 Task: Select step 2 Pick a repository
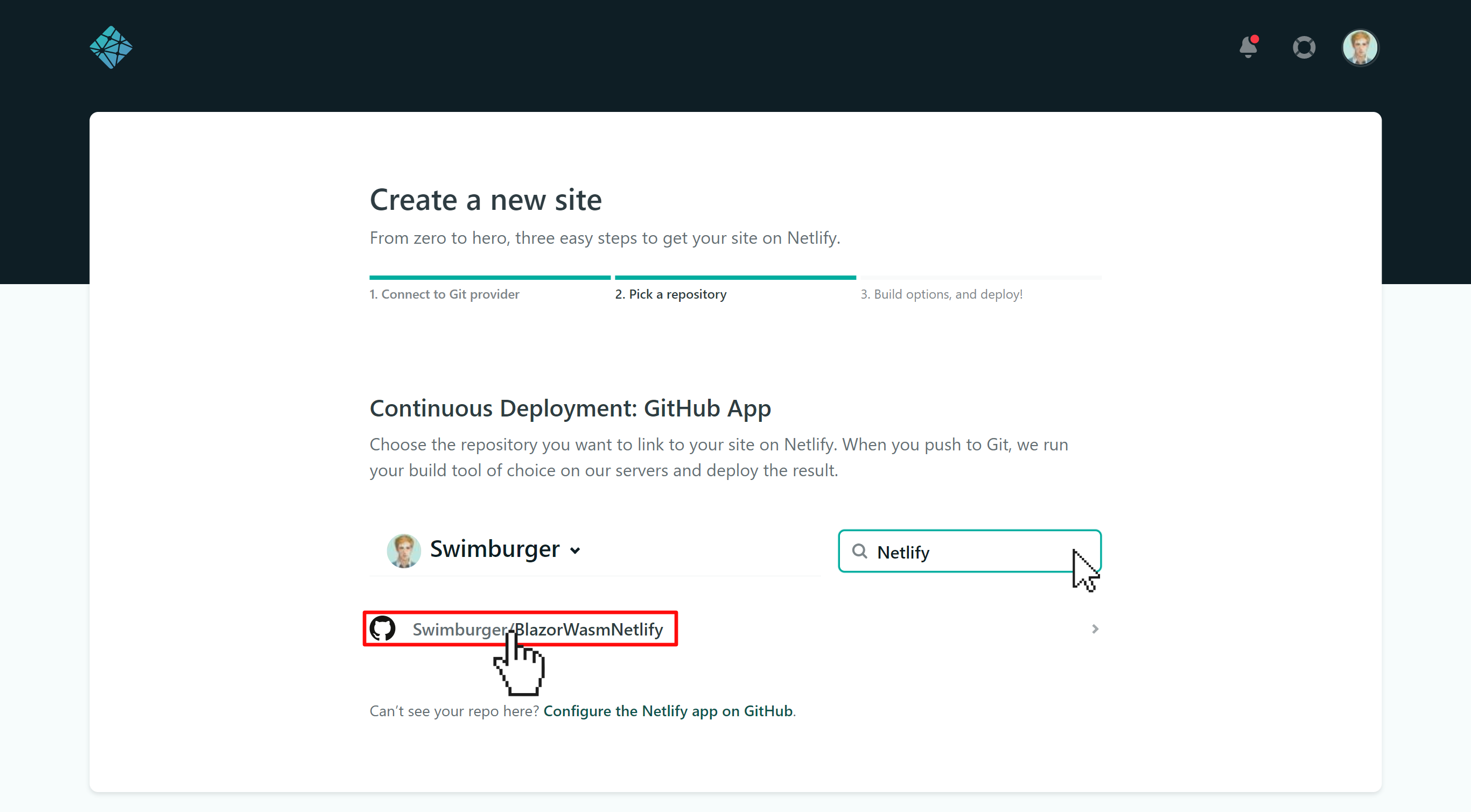click(x=670, y=294)
